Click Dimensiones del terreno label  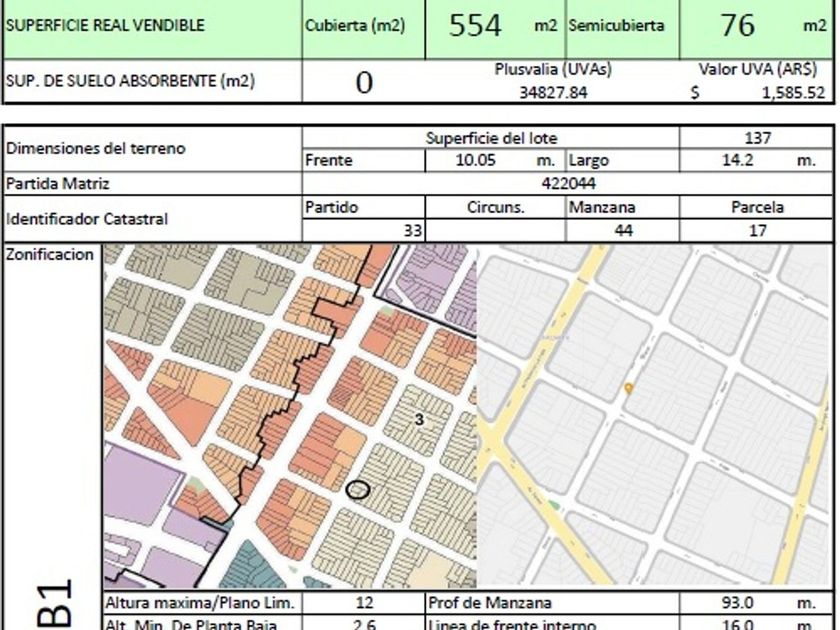click(x=95, y=148)
